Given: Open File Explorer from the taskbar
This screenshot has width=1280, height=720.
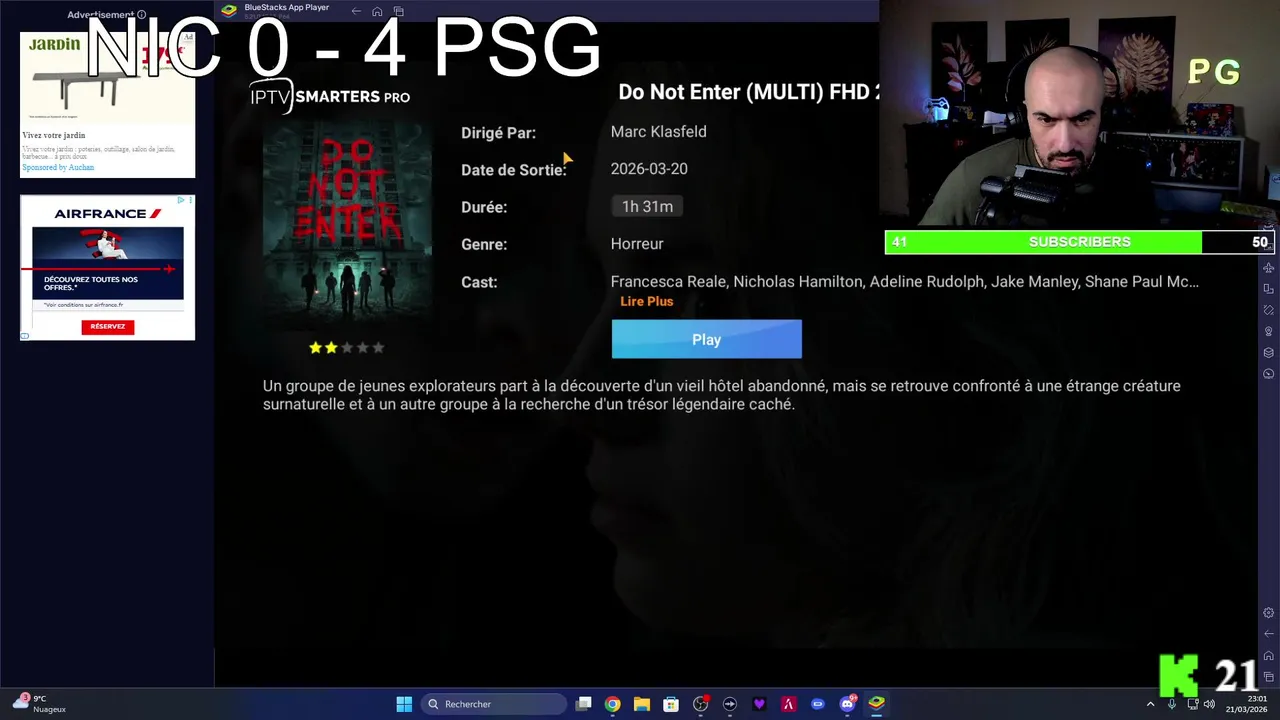Looking at the screenshot, I should (642, 704).
